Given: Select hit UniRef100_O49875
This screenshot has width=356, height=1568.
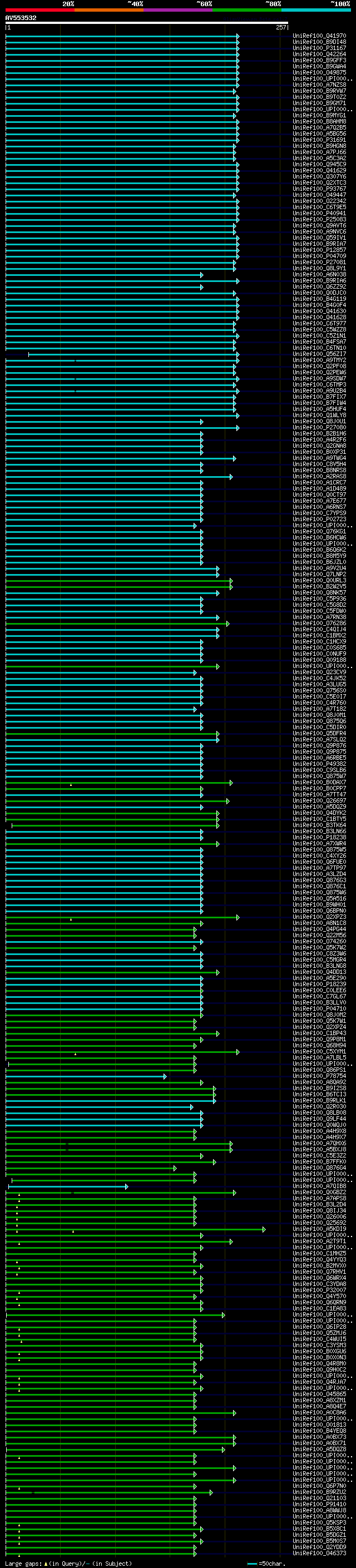Looking at the screenshot, I should pos(319,72).
